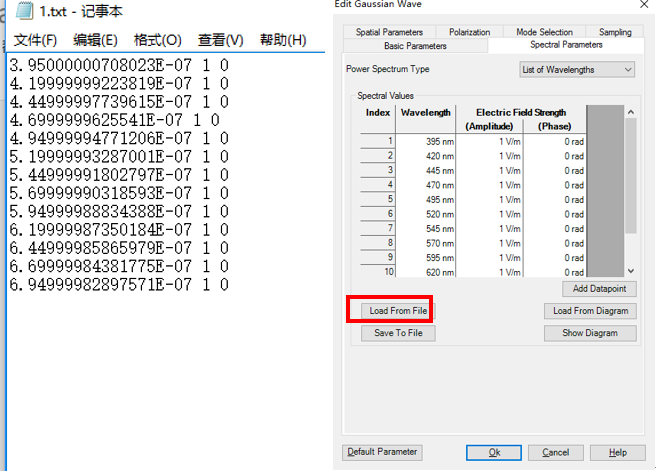Open the 编辑(E) menu
The height and width of the screenshot is (475, 656).
(x=95, y=40)
